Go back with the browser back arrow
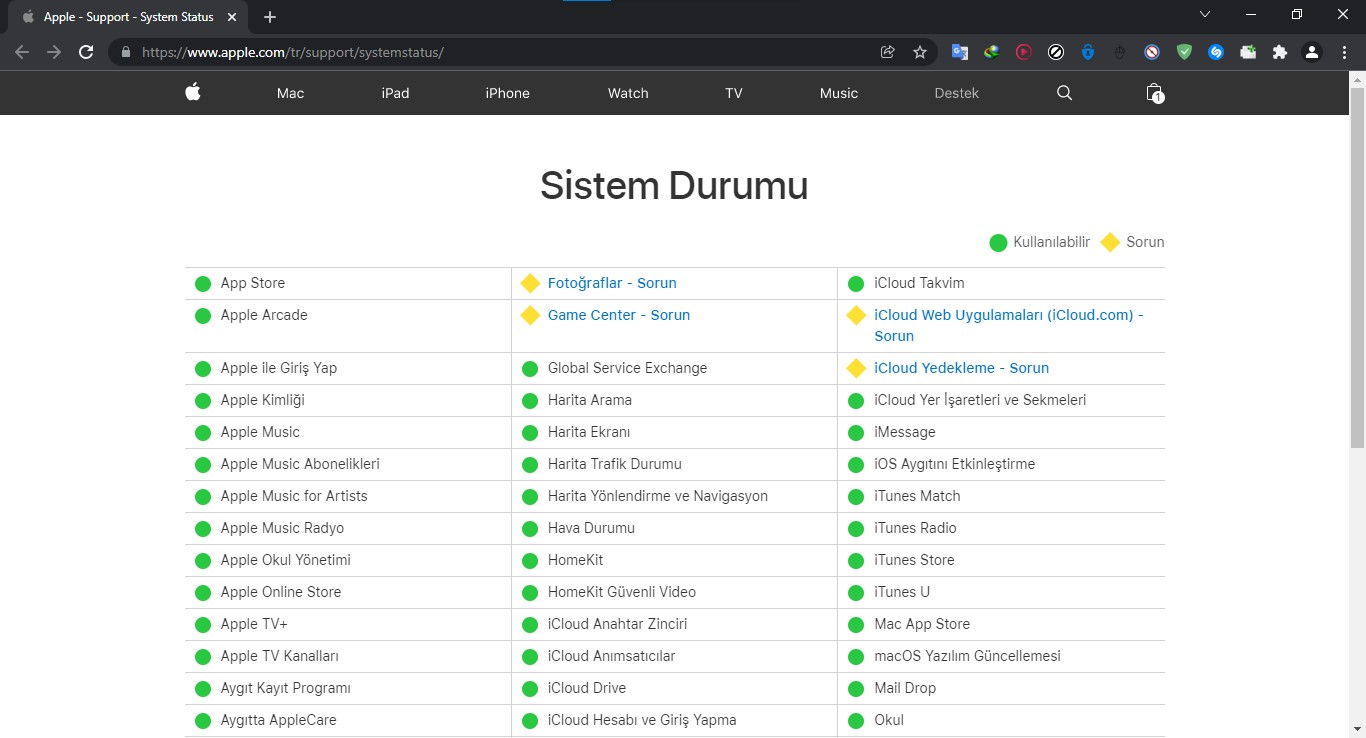 coord(22,52)
